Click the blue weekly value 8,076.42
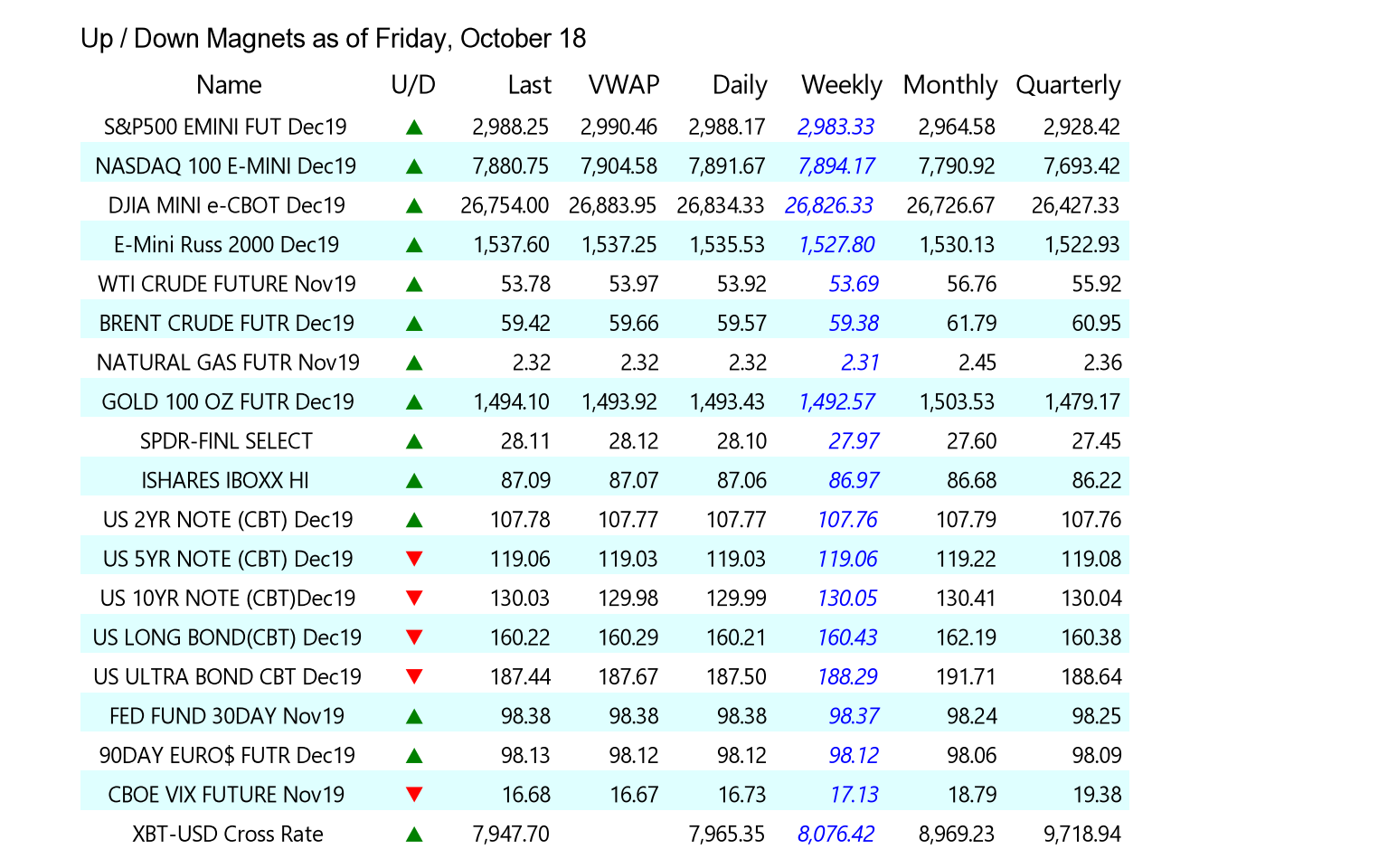Image resolution: width=1388 pixels, height=868 pixels. click(x=836, y=834)
